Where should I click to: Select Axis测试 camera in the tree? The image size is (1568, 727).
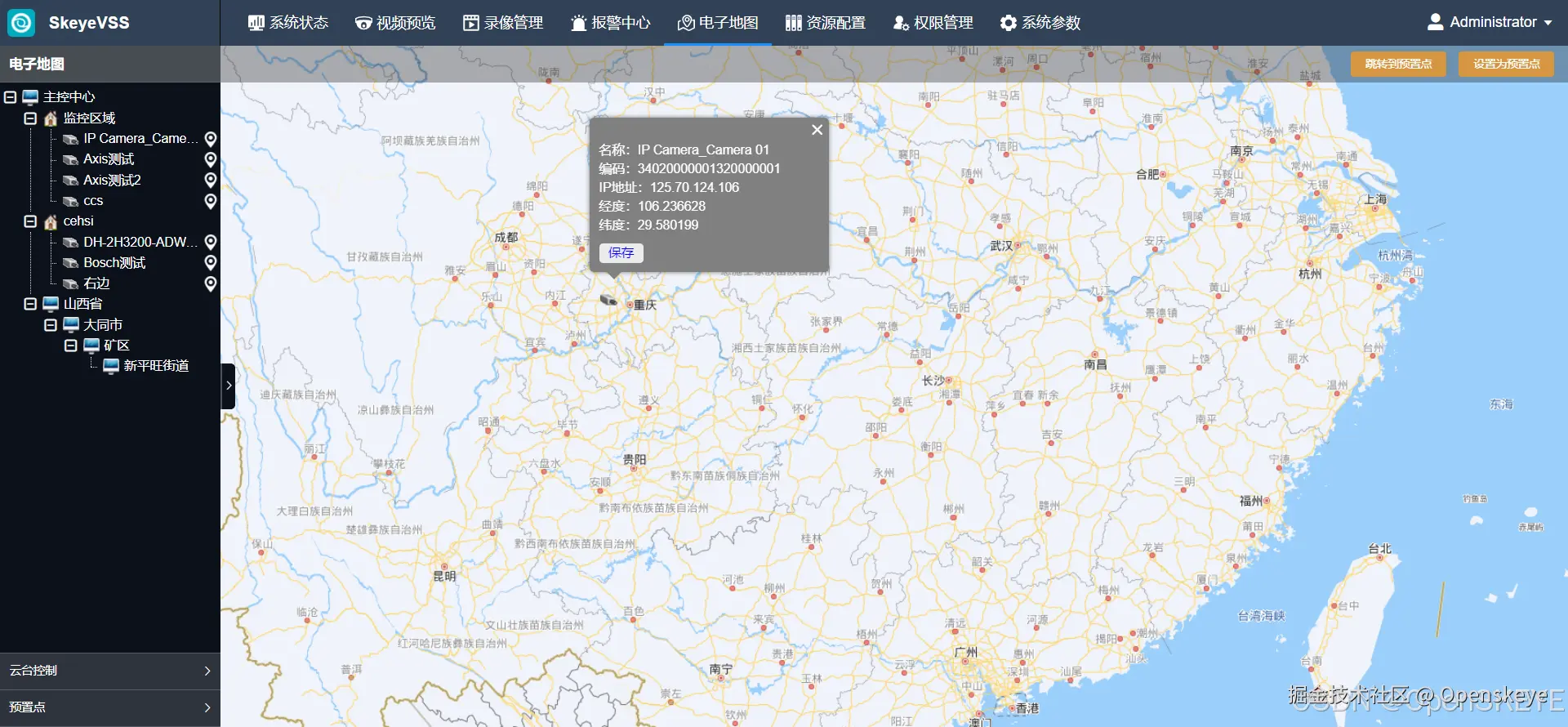tap(109, 159)
